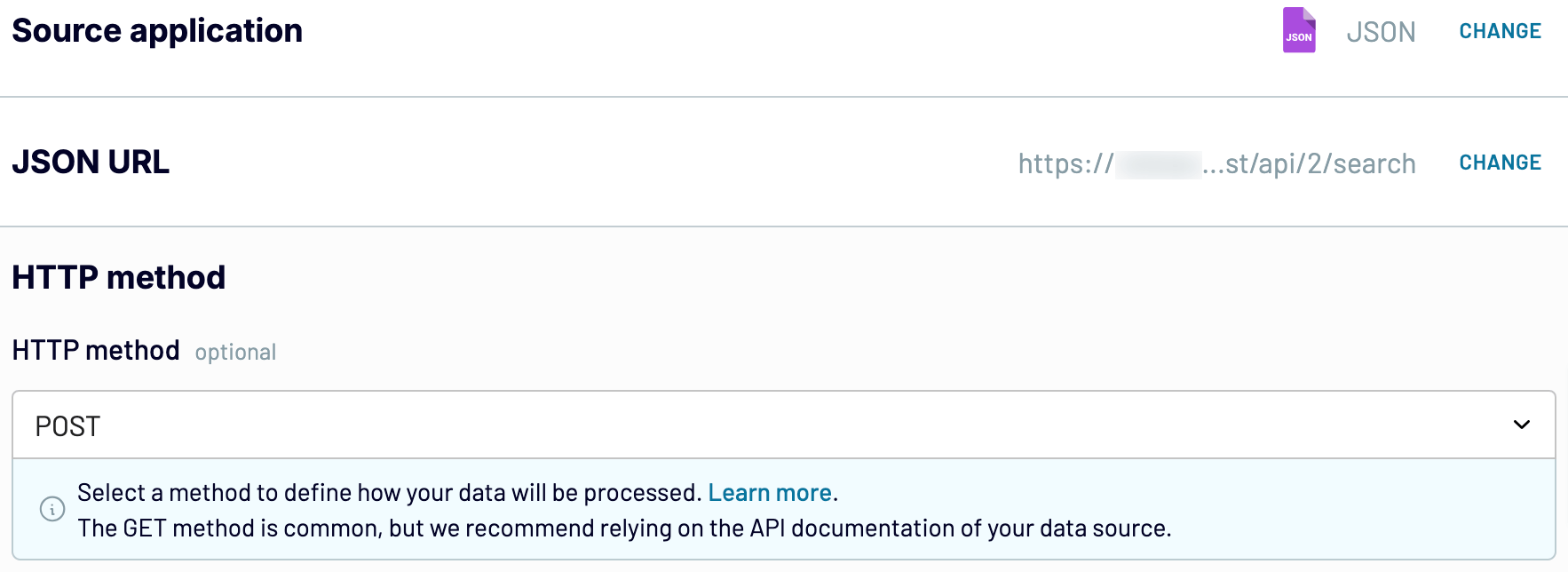This screenshot has width=1568, height=572.
Task: Click the HTTP method field label
Action: [x=96, y=350]
